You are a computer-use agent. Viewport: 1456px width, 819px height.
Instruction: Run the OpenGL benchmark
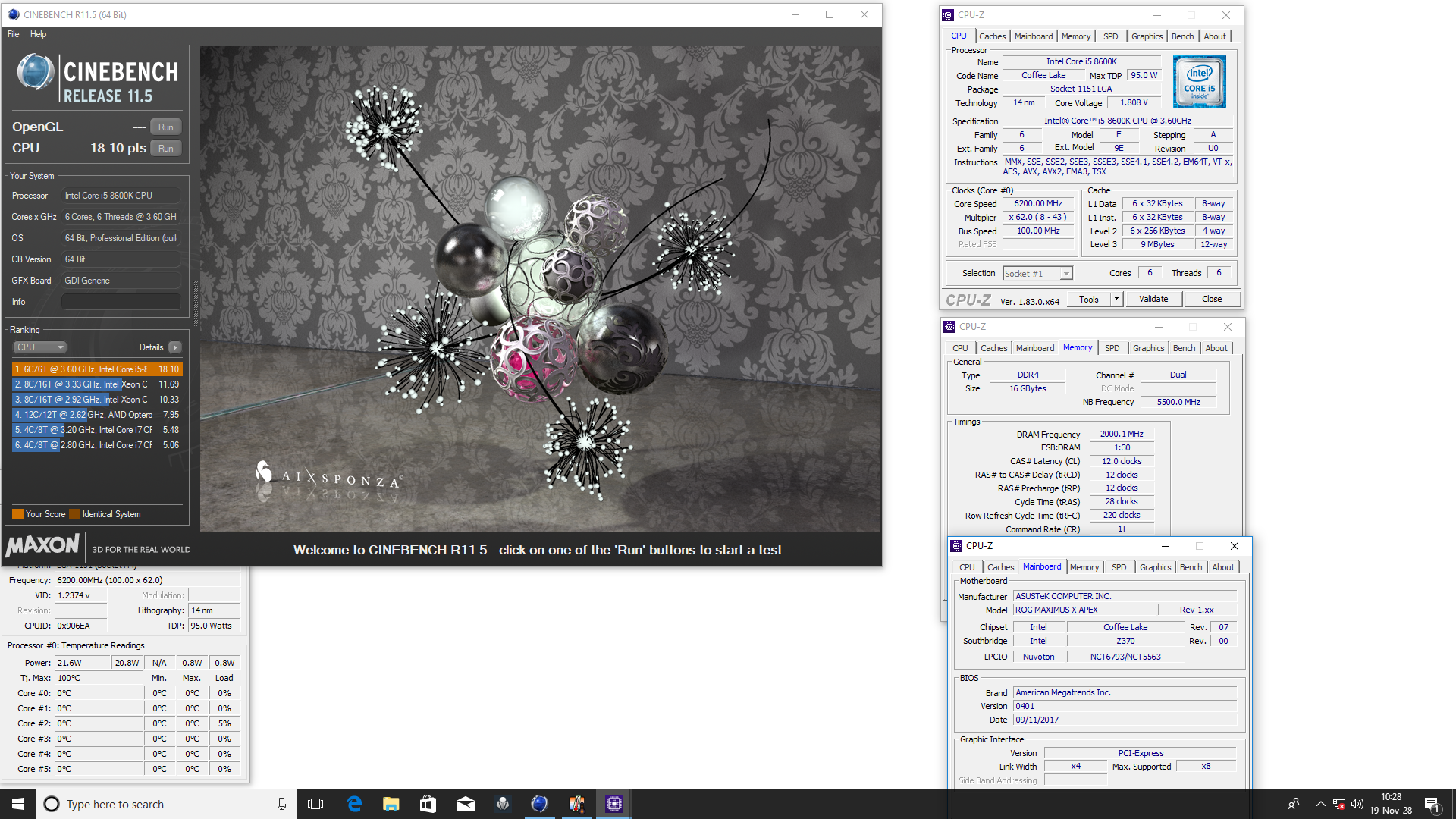[166, 127]
